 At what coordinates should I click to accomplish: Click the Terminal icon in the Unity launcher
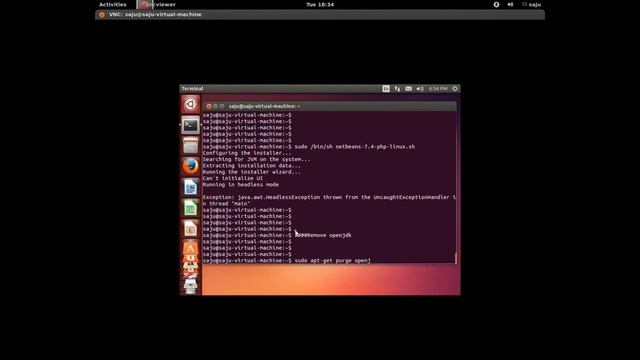point(190,125)
